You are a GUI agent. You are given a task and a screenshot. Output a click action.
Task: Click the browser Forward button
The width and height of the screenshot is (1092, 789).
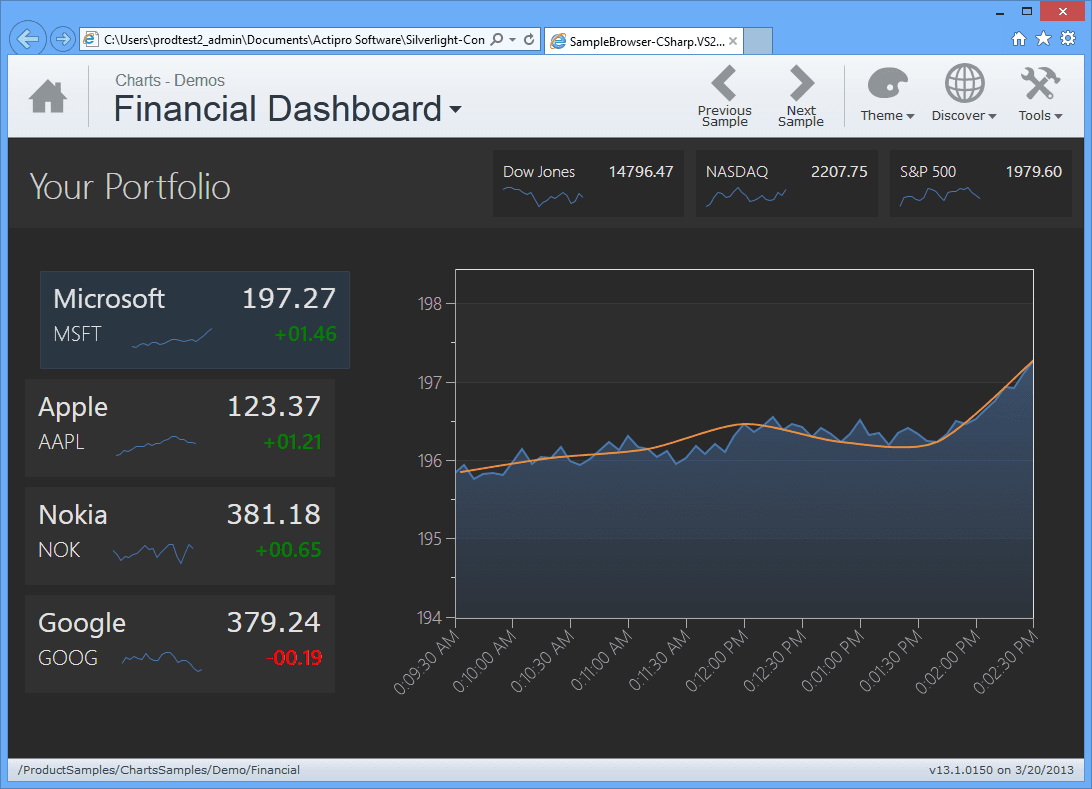click(x=63, y=39)
